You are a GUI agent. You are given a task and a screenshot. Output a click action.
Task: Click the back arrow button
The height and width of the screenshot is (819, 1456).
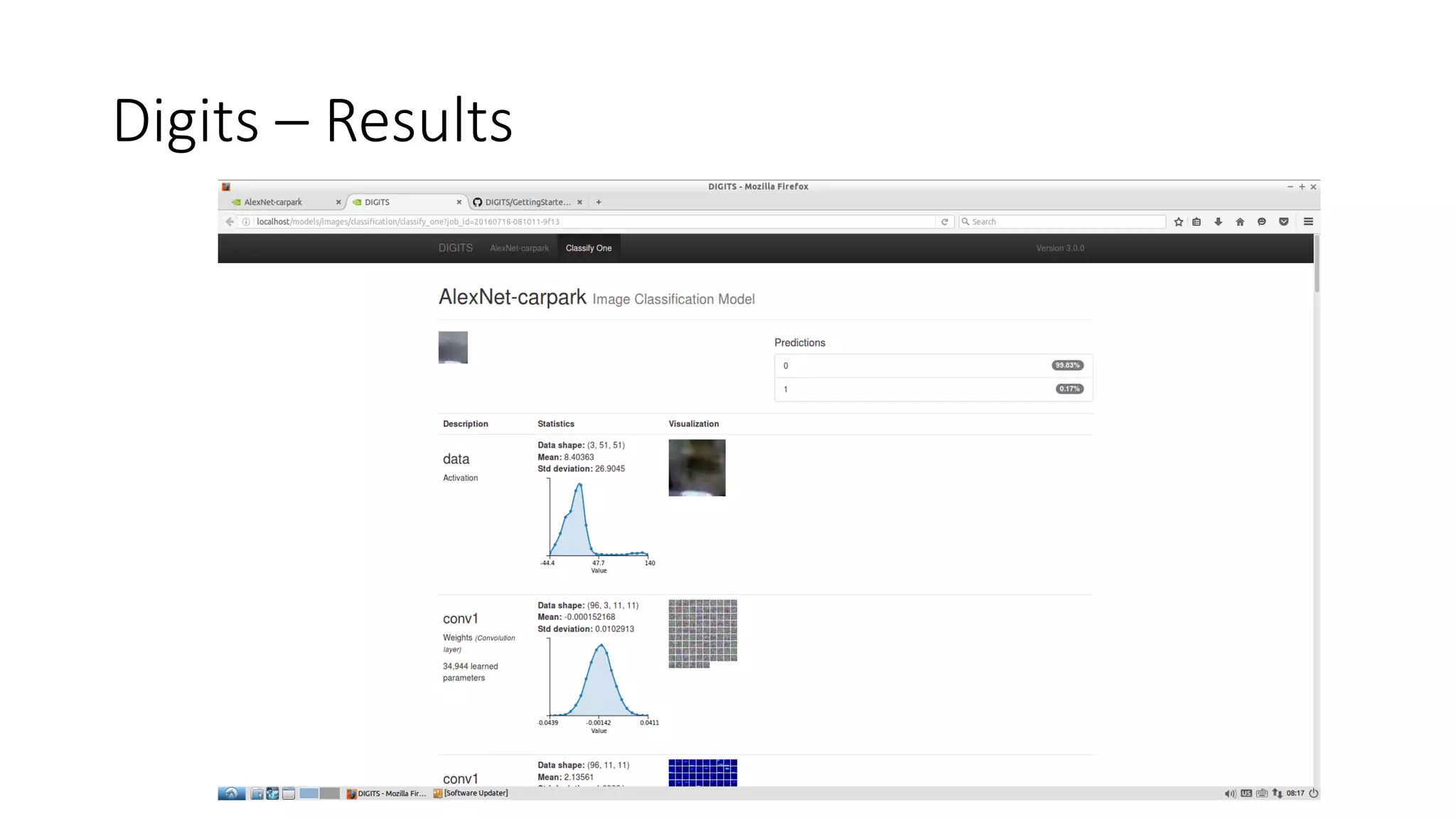[x=230, y=222]
